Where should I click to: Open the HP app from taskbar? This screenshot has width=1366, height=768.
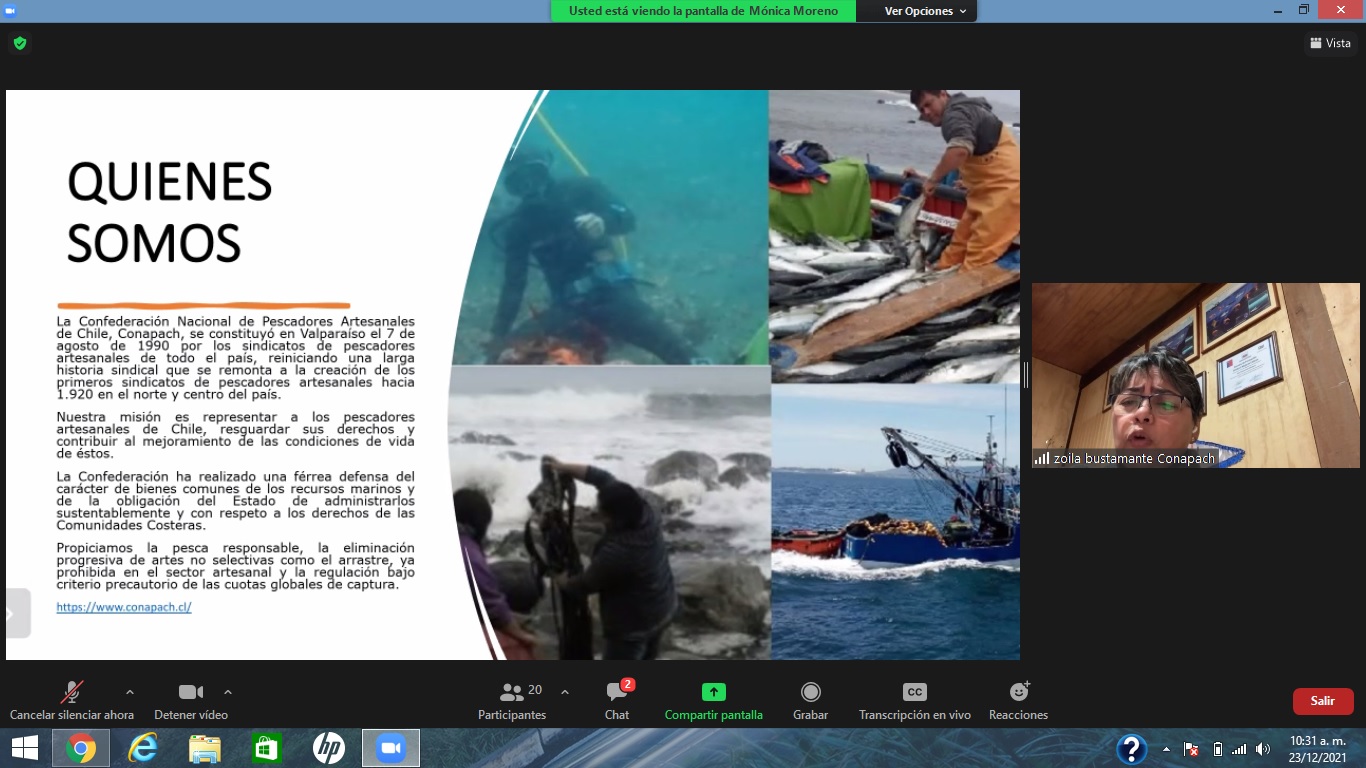coord(329,748)
